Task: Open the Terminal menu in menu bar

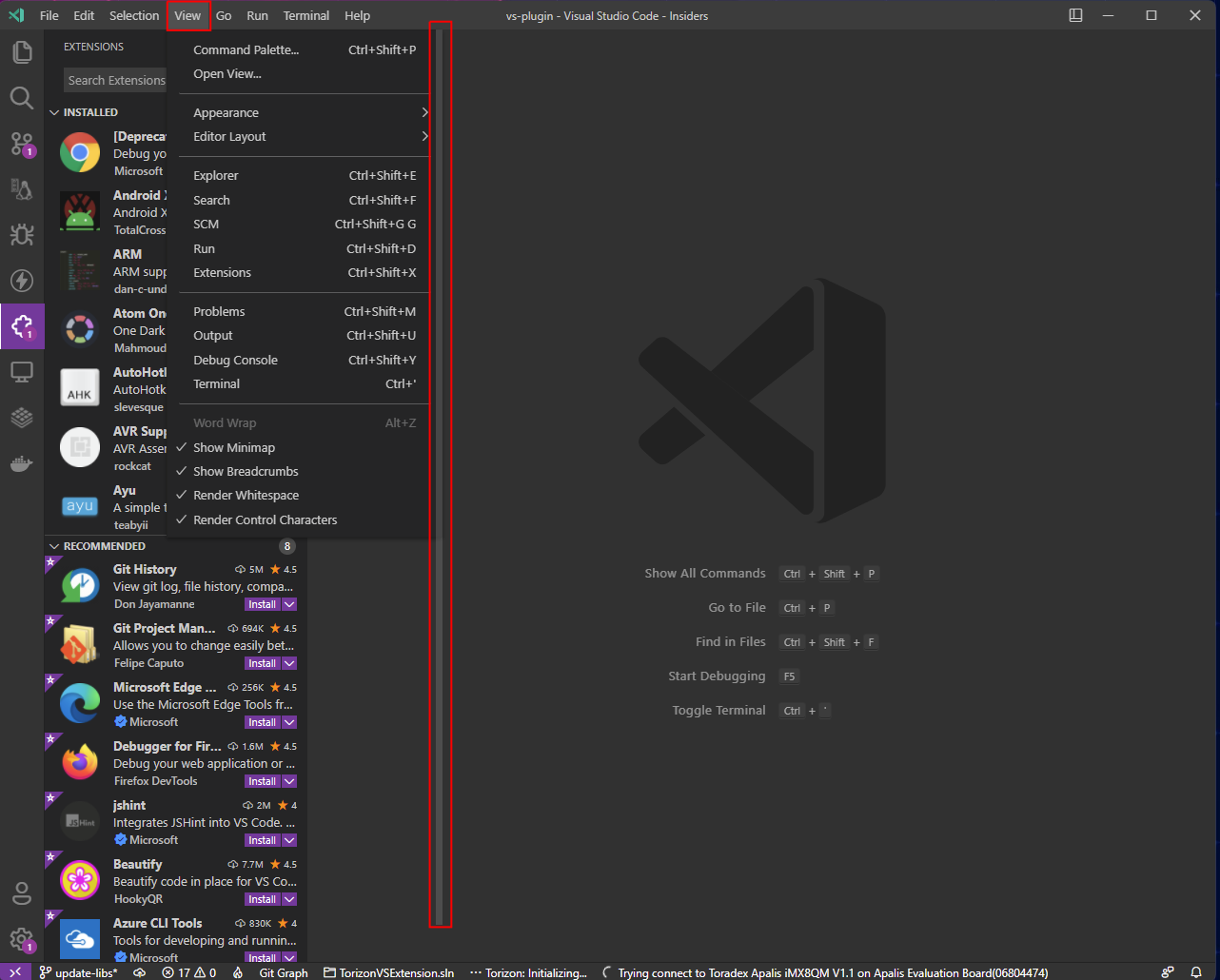Action: point(305,15)
